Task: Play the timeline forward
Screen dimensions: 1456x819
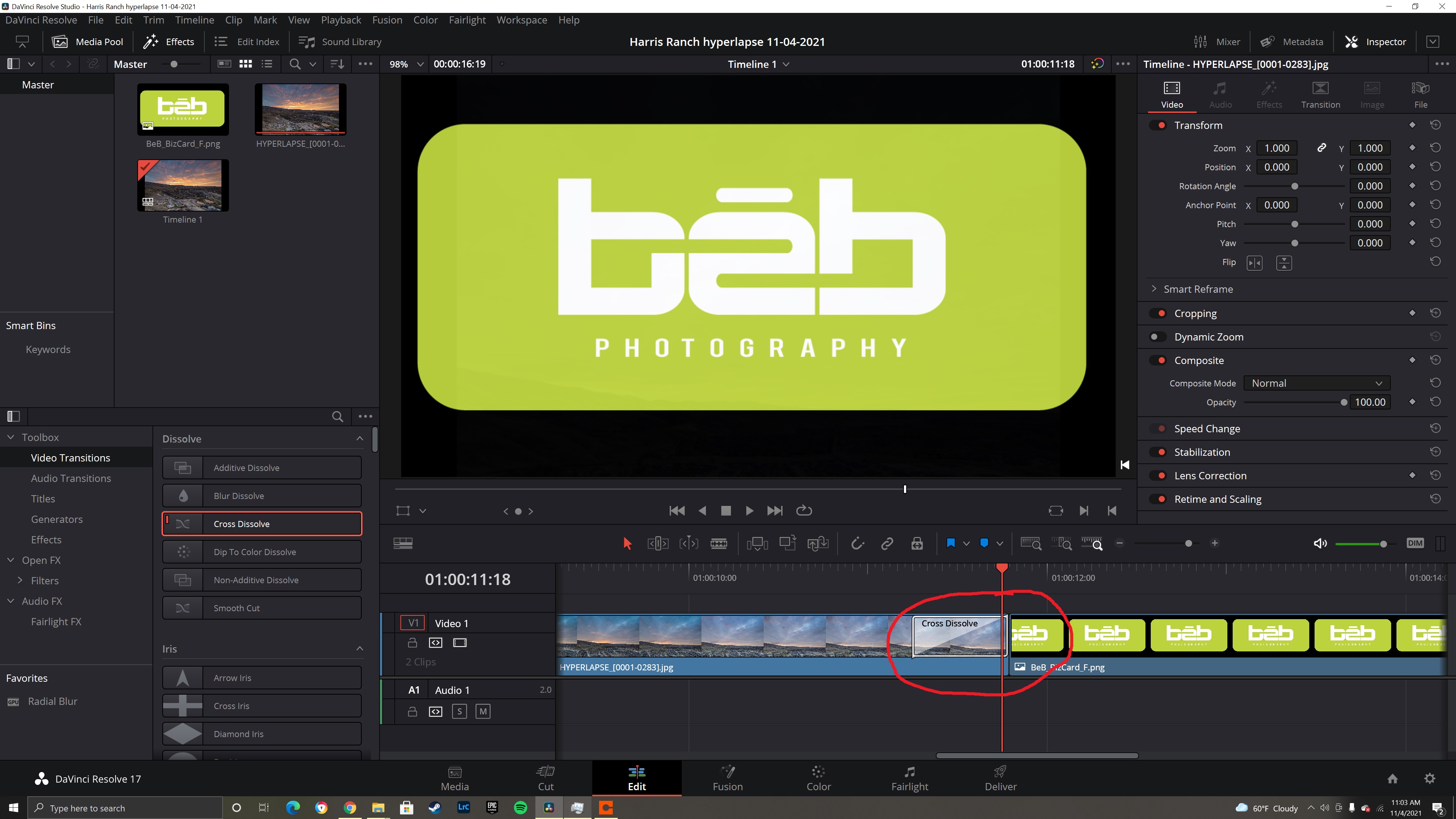Action: [750, 511]
